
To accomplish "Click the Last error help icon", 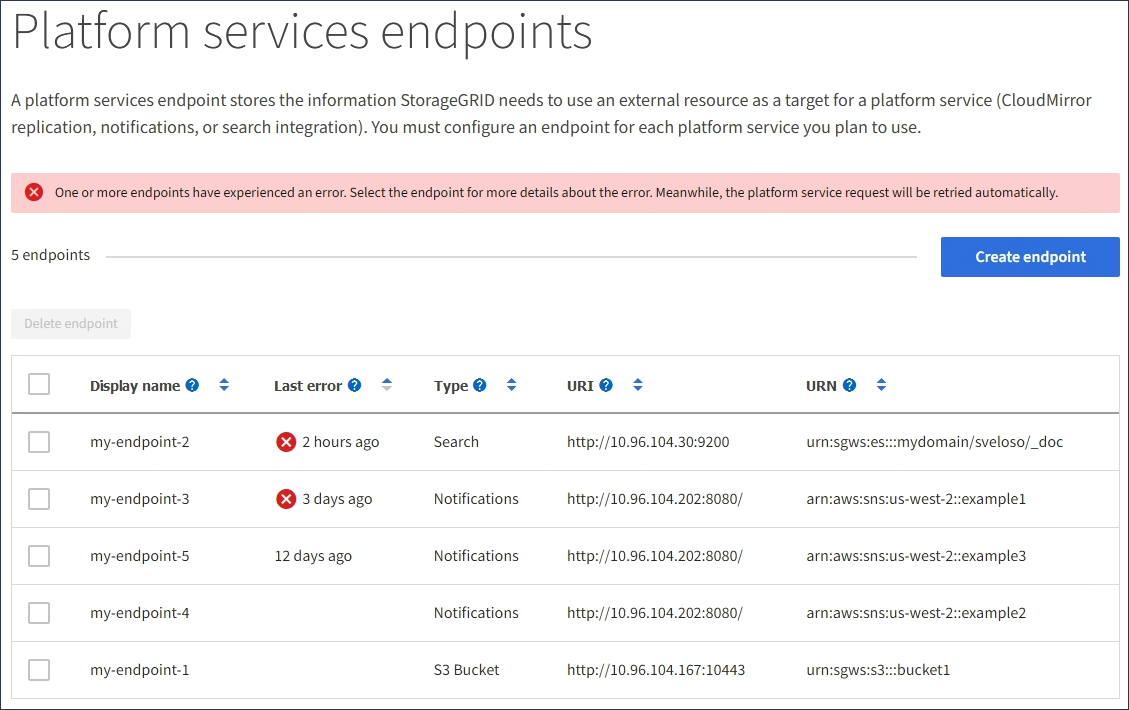I will coord(354,385).
